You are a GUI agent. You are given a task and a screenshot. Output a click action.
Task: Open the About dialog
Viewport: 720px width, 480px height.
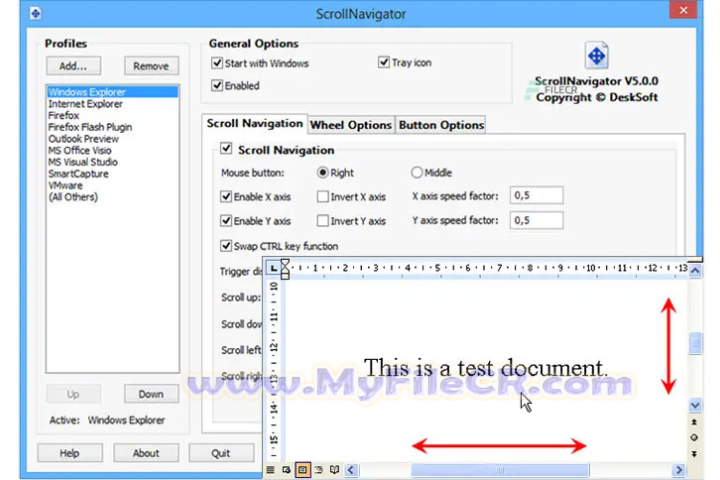[146, 453]
